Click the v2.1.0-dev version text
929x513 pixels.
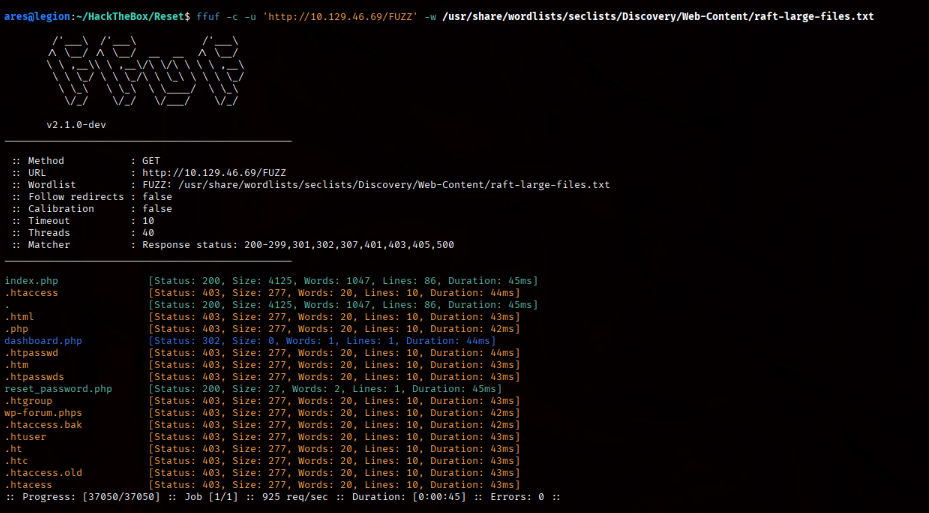tap(76, 125)
